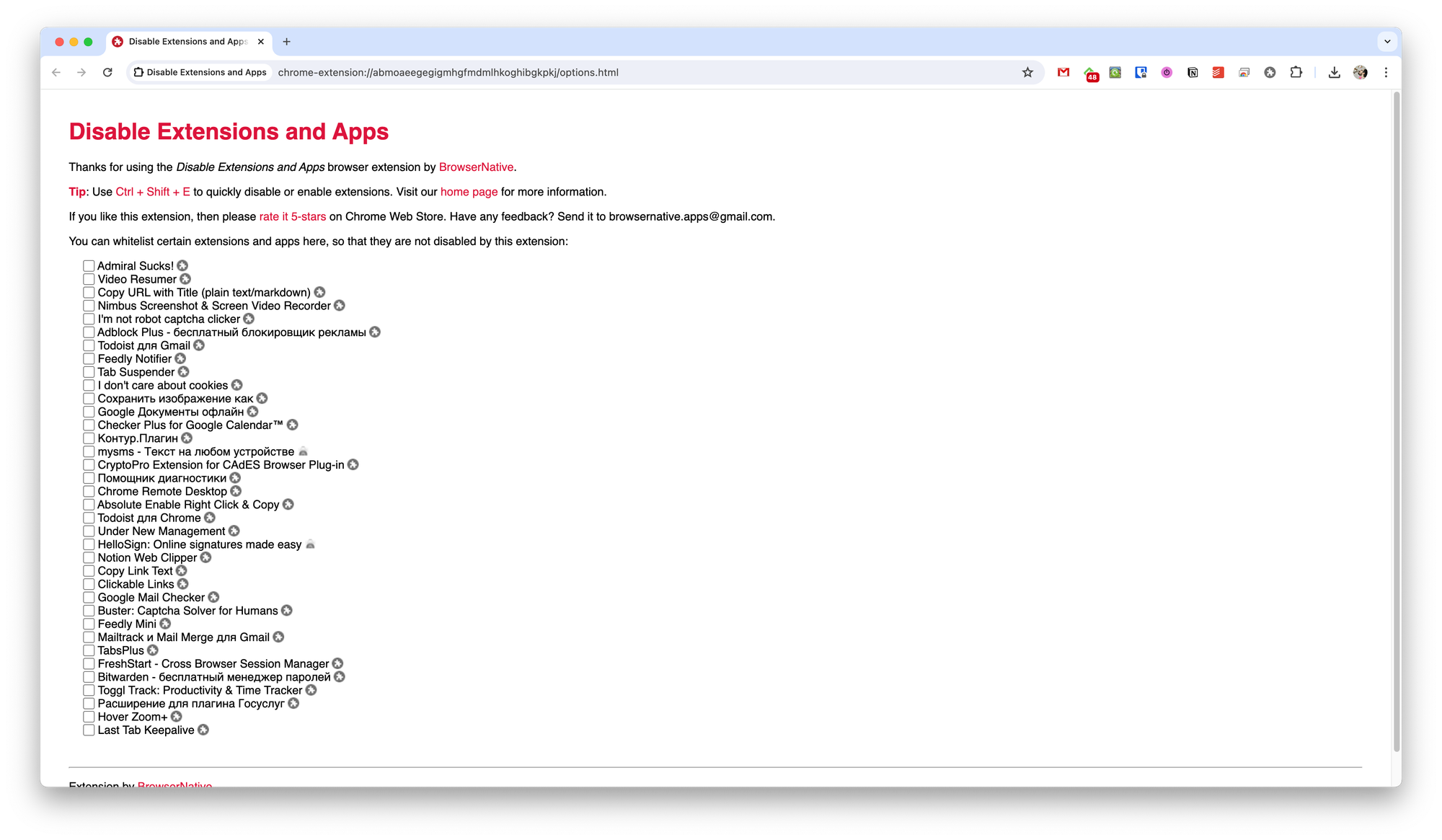This screenshot has height=840, width=1442.
Task: Follow the BrowserNative link
Action: pos(476,167)
